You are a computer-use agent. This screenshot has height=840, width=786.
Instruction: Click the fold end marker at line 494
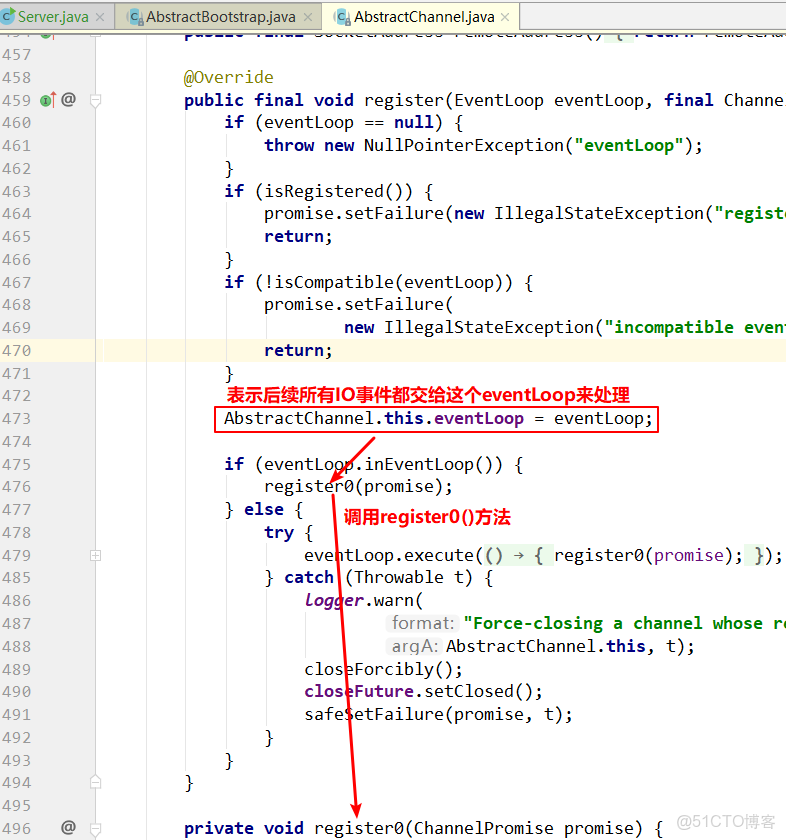pyautogui.click(x=95, y=783)
